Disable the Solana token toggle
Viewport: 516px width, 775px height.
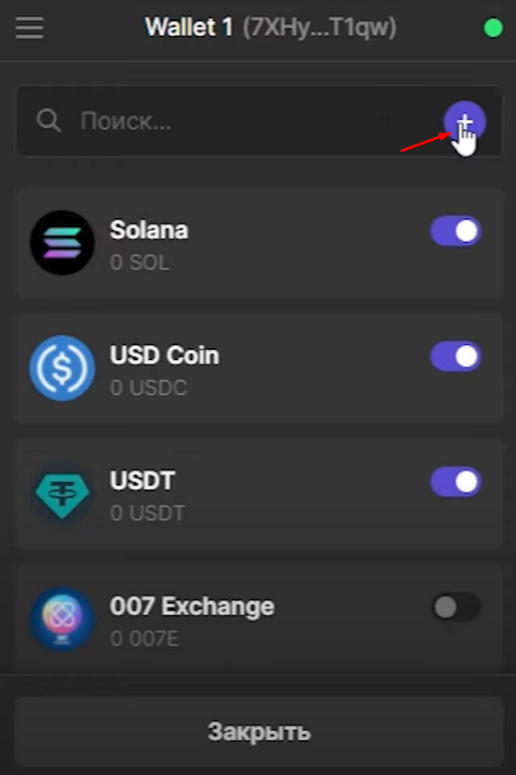(x=455, y=231)
